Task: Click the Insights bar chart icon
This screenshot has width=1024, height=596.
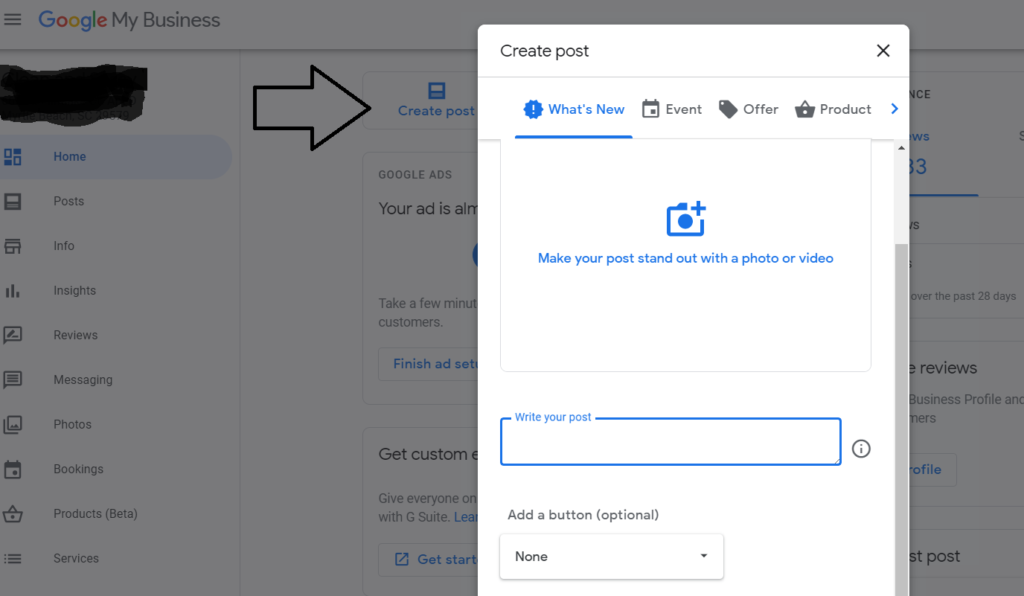Action: coord(12,290)
